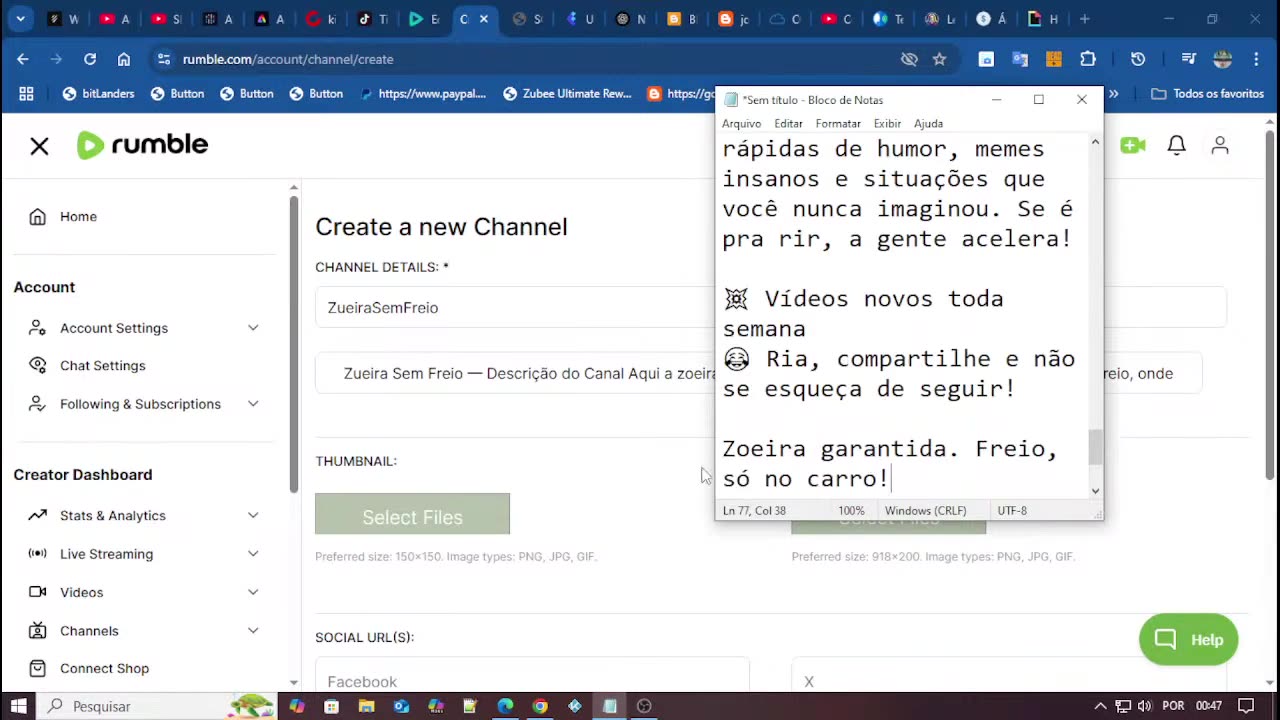Click the Videos camera icon in sidebar
Screen dimensions: 1280x720
coord(37,592)
